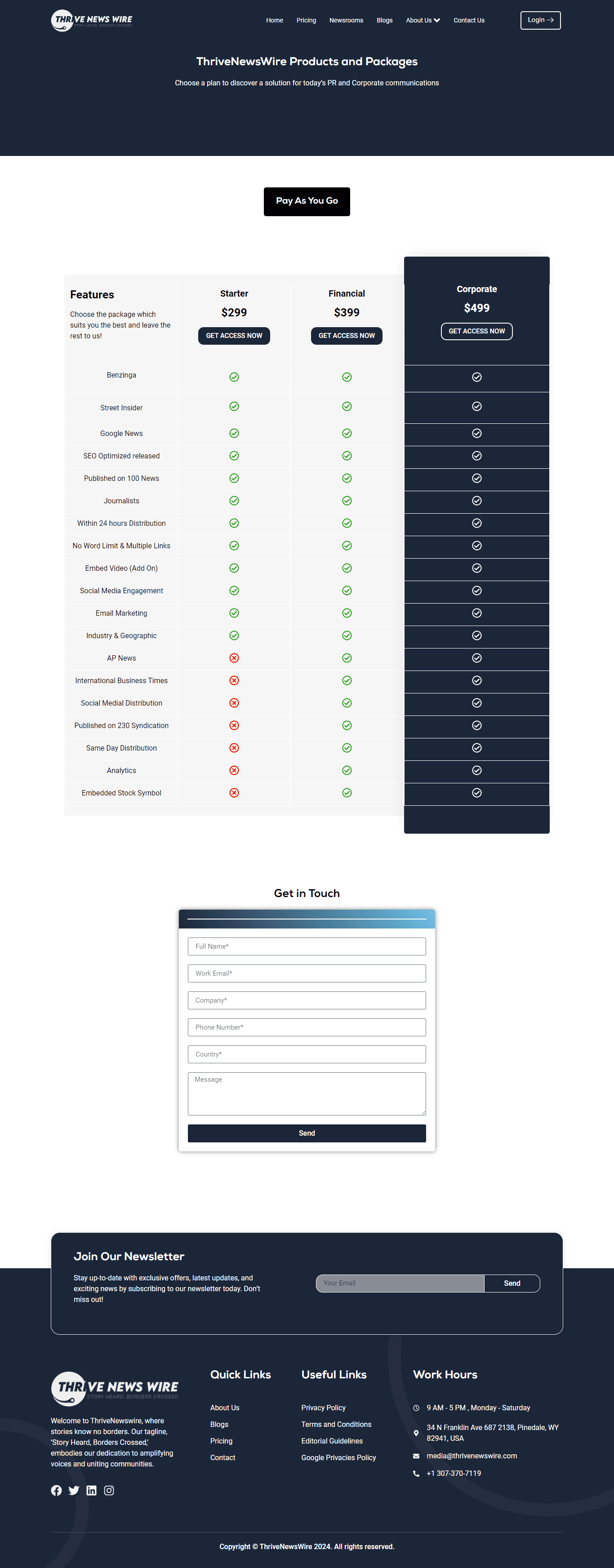
Task: Open Blogs in the top navigation
Action: 385,20
